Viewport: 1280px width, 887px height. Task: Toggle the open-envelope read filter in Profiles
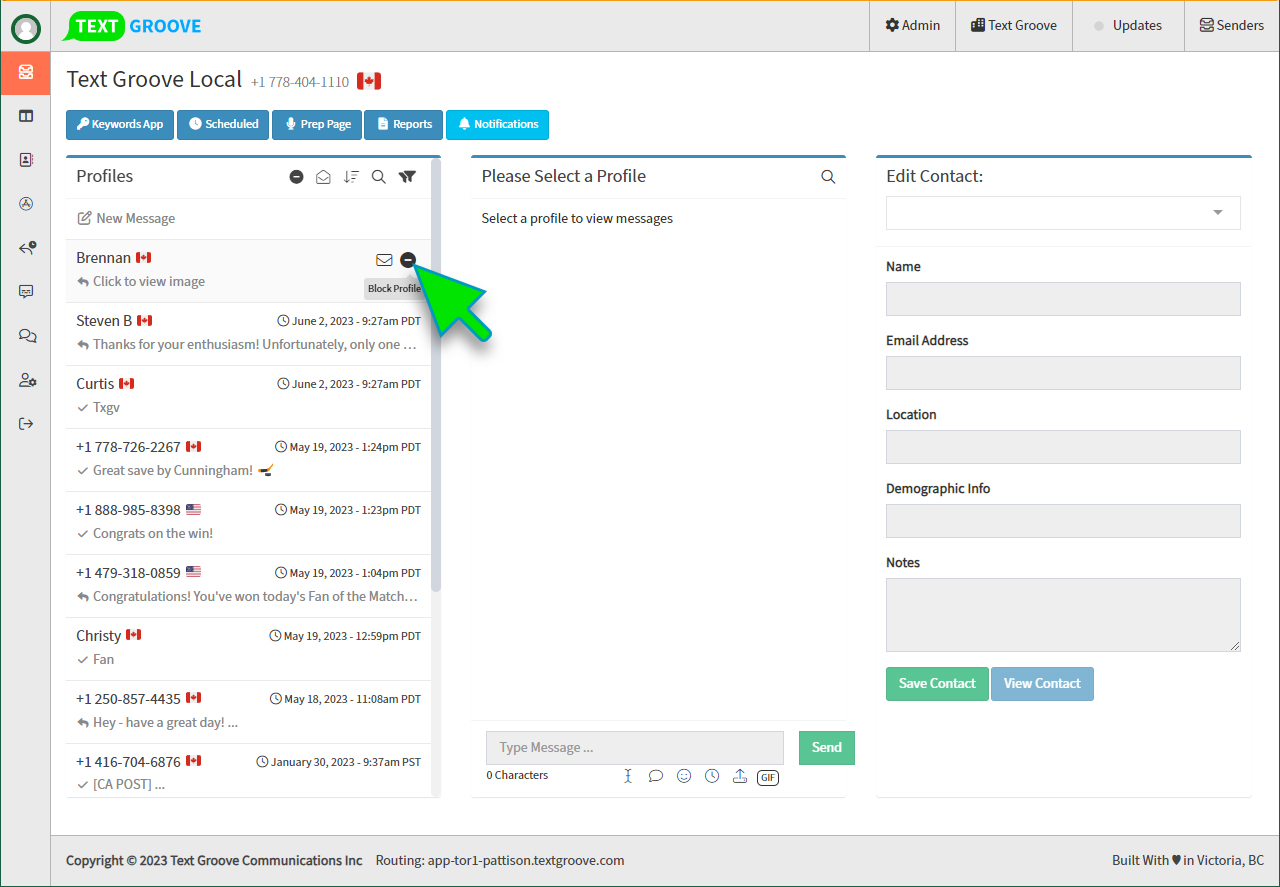point(323,177)
